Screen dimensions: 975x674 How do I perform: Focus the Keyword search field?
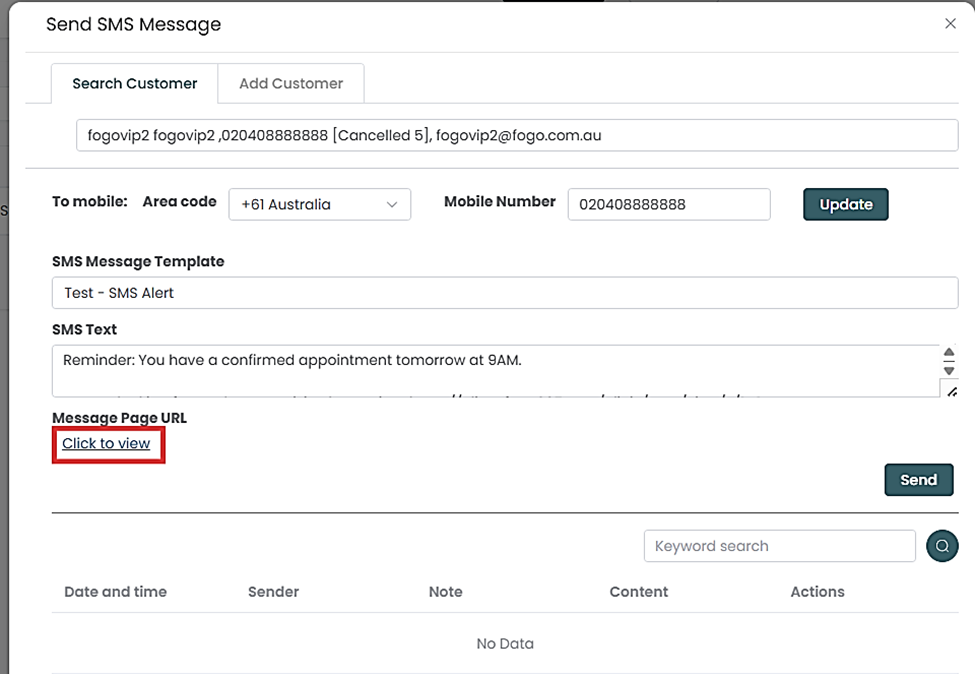tap(779, 546)
